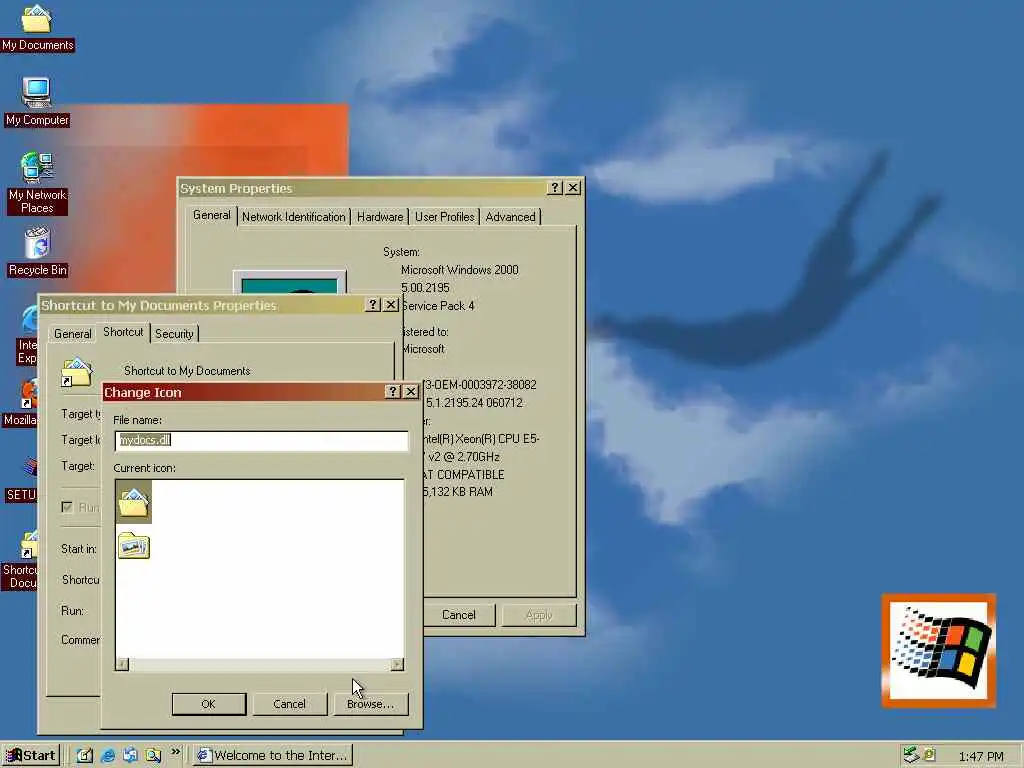The image size is (1024, 768).
Task: Click the icon list right scroll arrow
Action: click(397, 665)
